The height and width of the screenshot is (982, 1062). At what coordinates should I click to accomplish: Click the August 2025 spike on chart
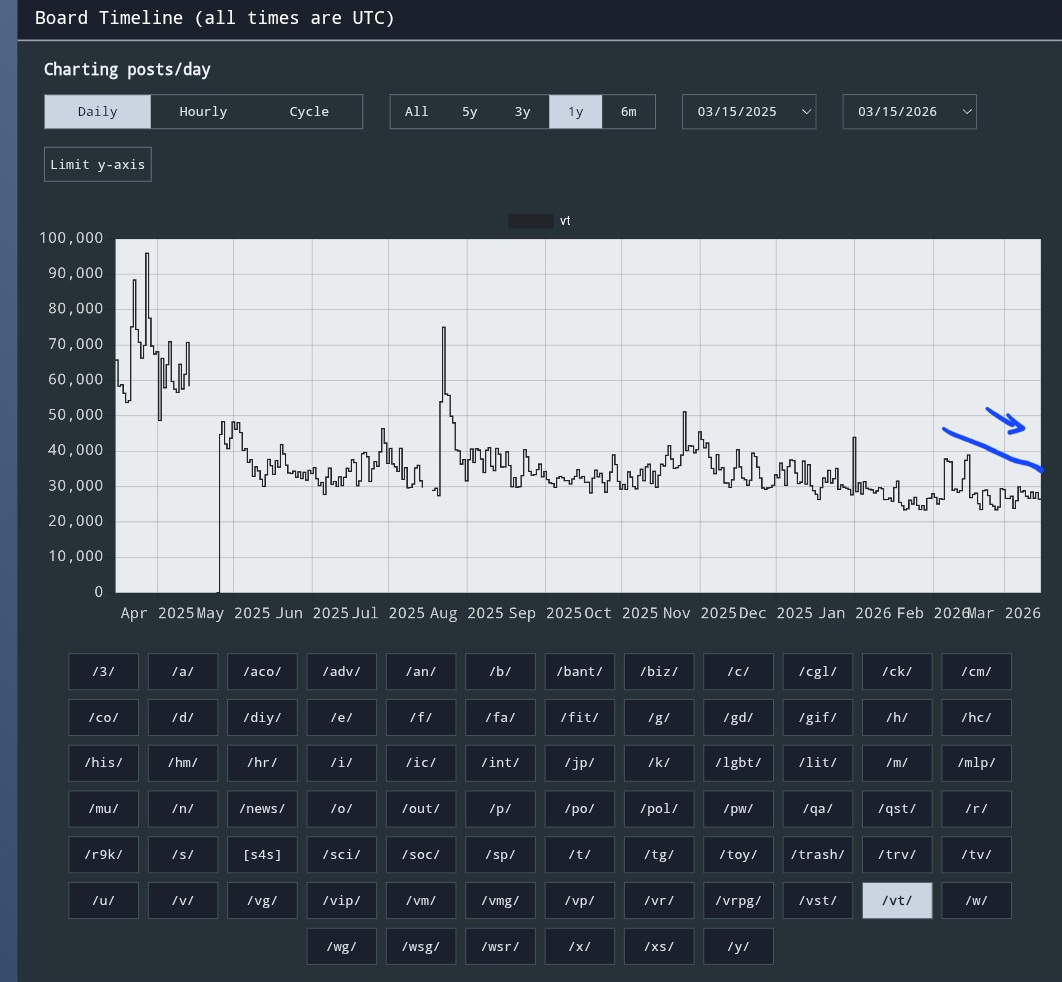pos(444,329)
